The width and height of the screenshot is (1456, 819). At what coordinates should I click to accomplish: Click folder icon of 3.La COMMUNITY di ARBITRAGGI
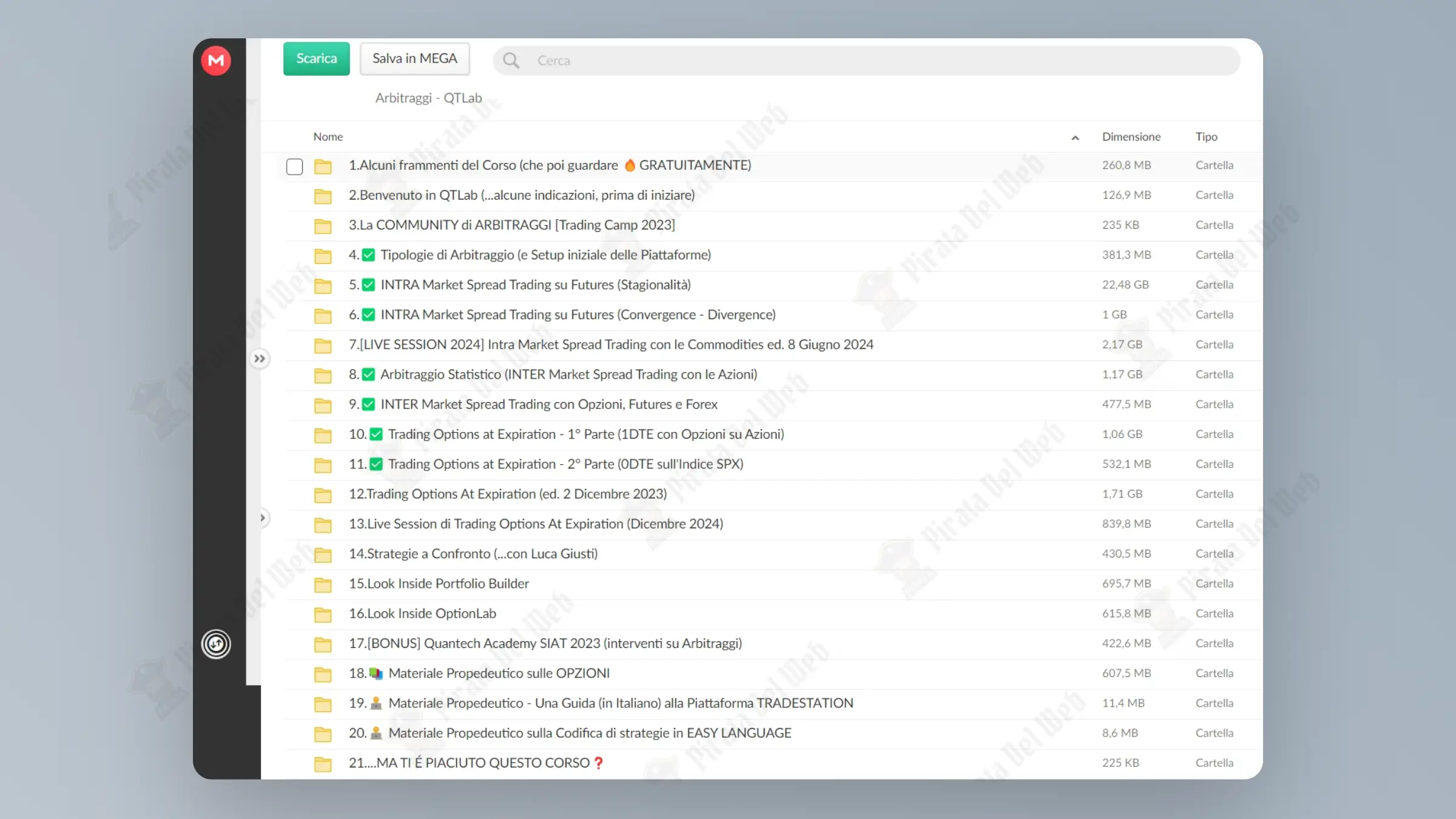[323, 226]
